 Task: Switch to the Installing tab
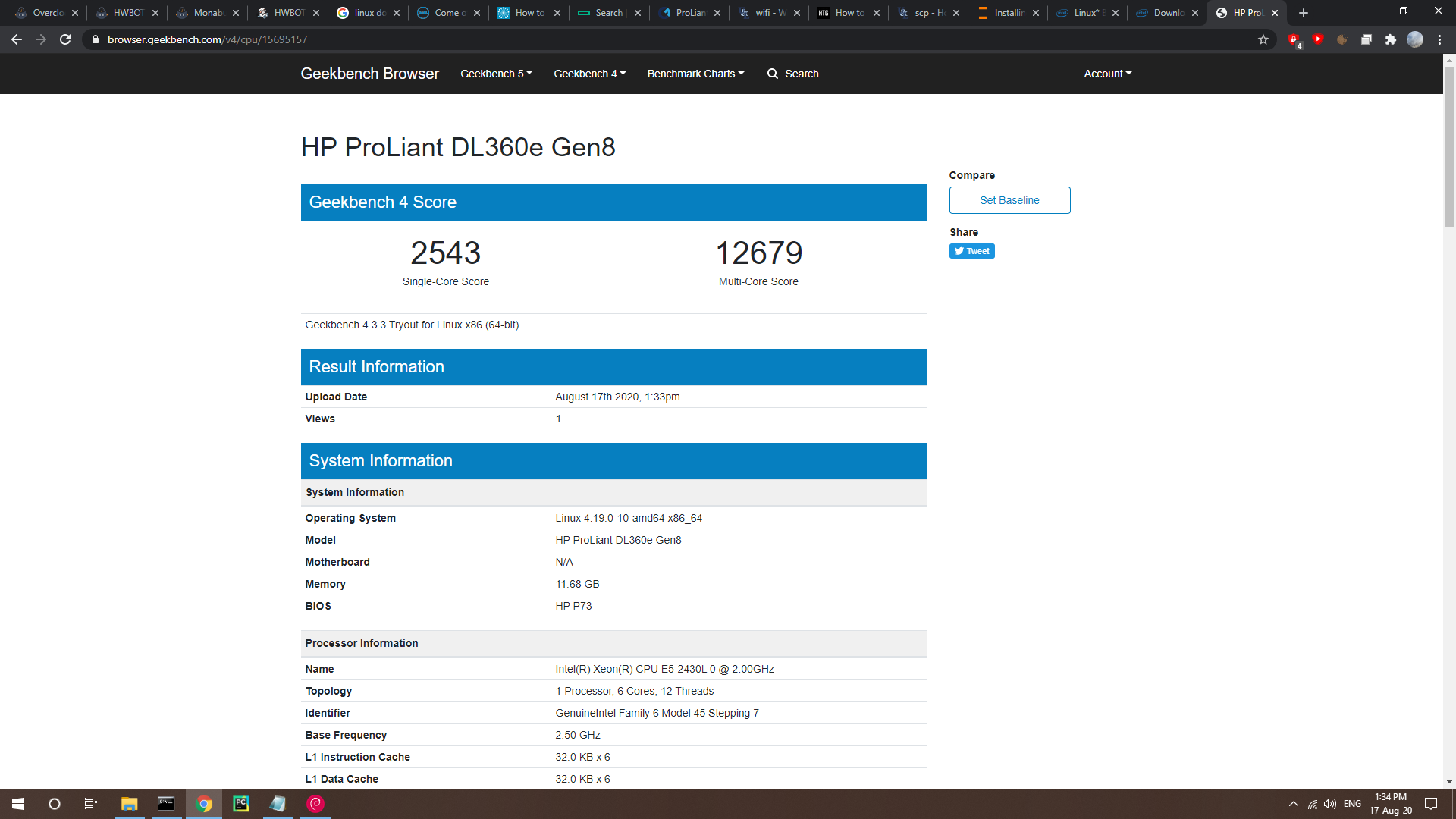coord(1008,13)
